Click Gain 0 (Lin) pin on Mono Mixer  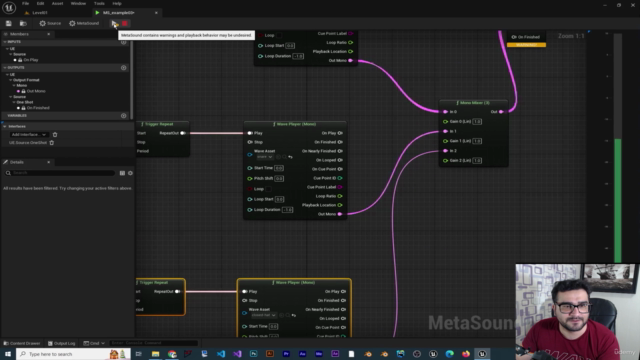pos(445,122)
